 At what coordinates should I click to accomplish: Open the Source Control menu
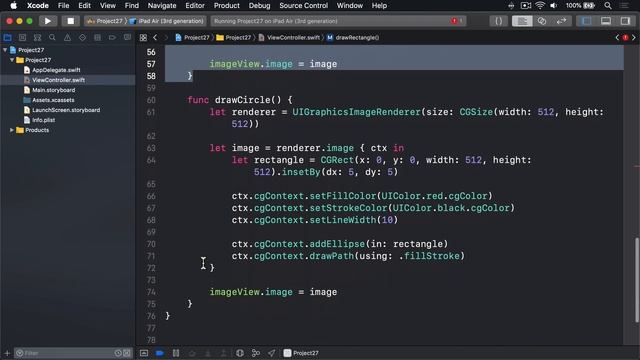pos(303,6)
